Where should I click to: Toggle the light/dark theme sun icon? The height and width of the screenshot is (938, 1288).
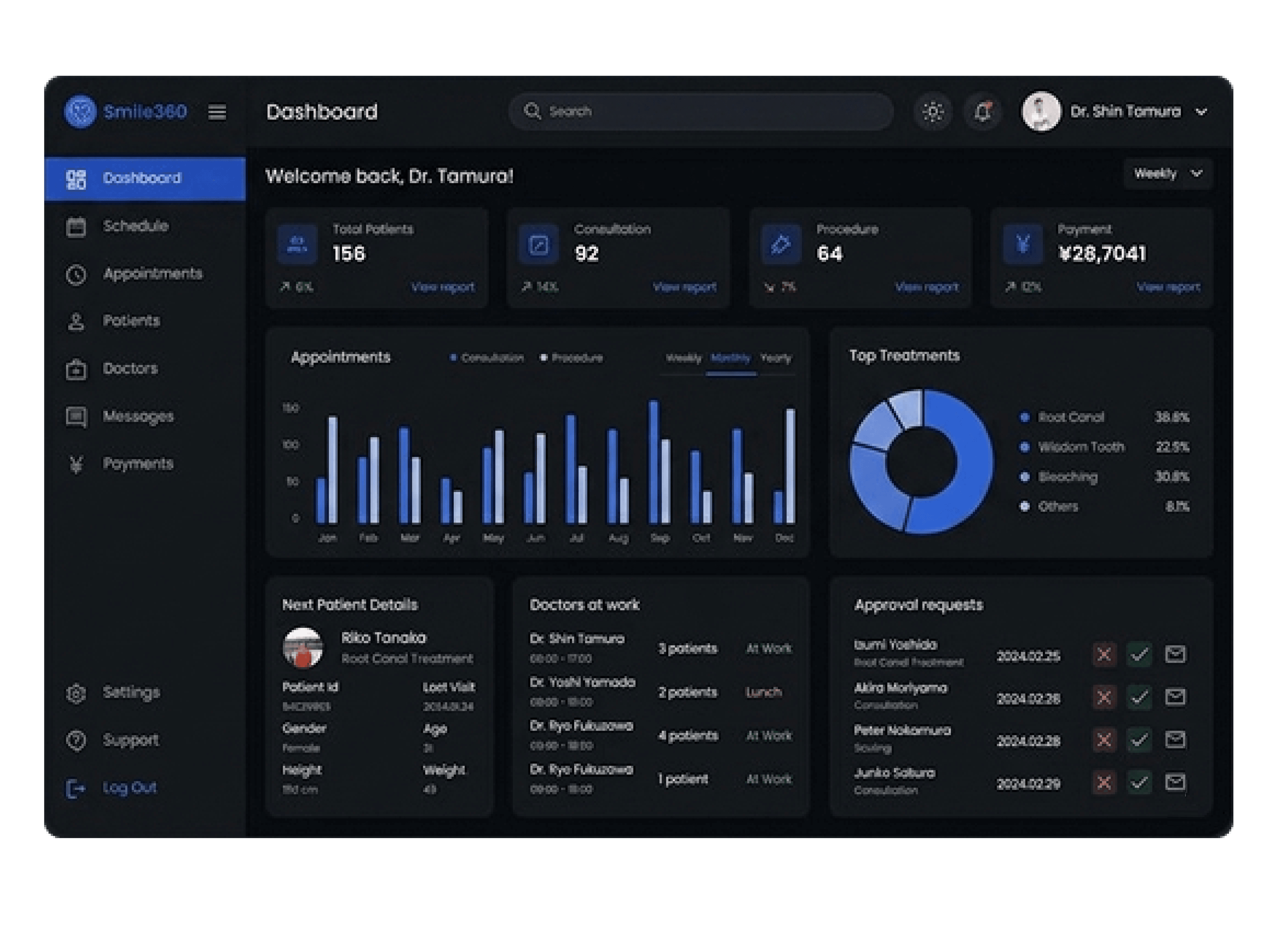tap(932, 111)
